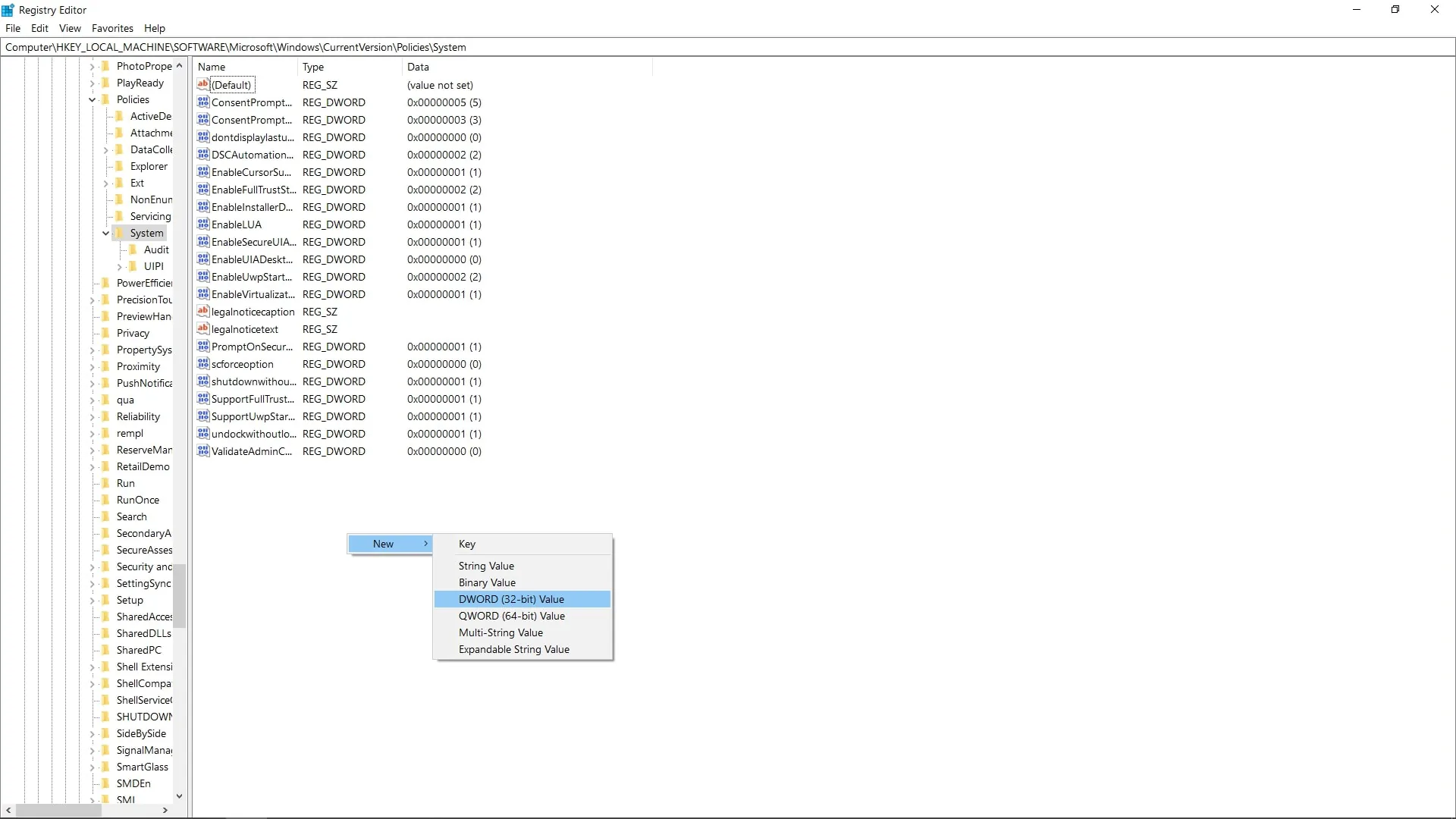Choose String Value in New submenu
The height and width of the screenshot is (819, 1456).
coord(522,566)
